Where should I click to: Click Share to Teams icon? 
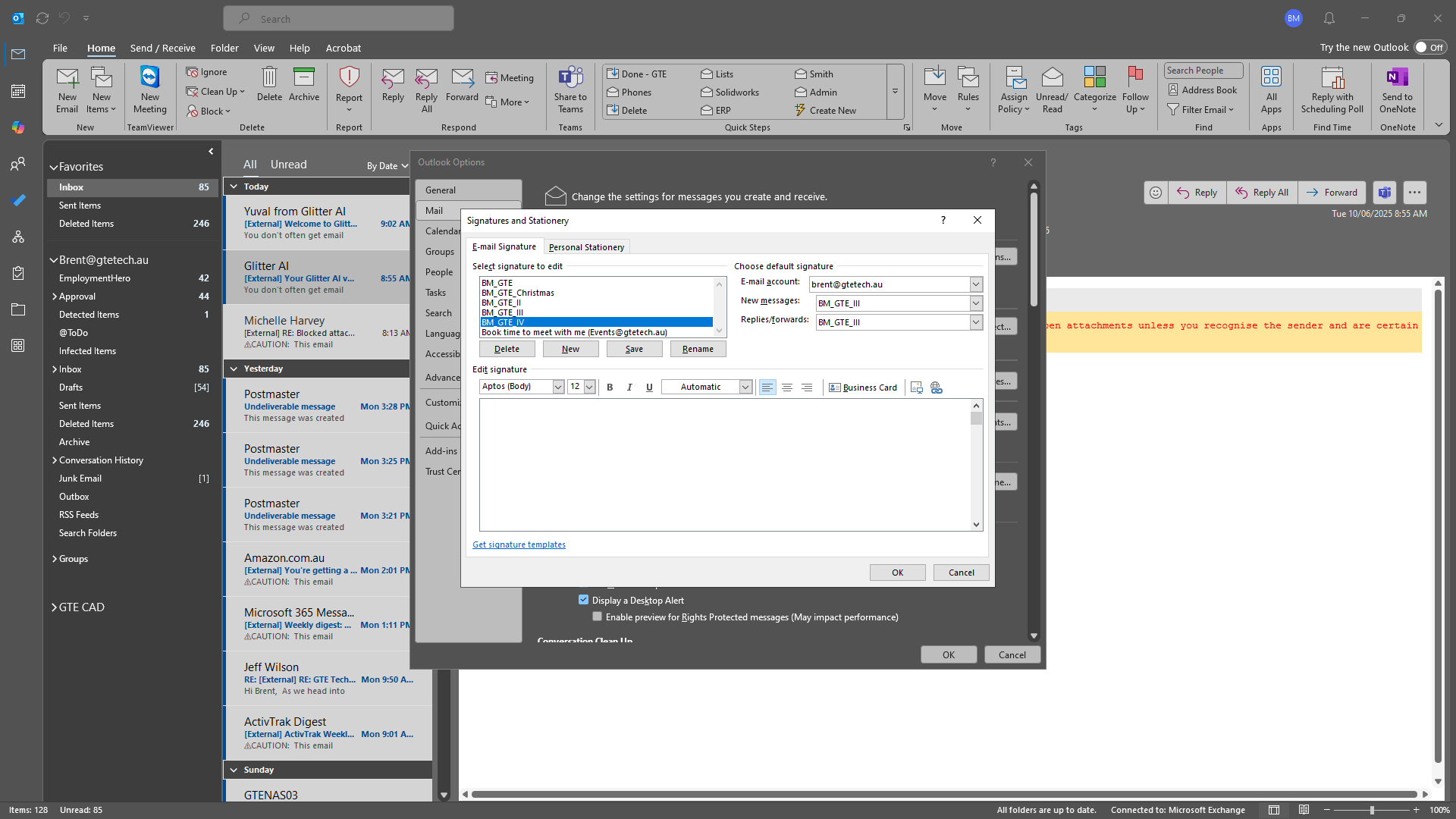570,89
